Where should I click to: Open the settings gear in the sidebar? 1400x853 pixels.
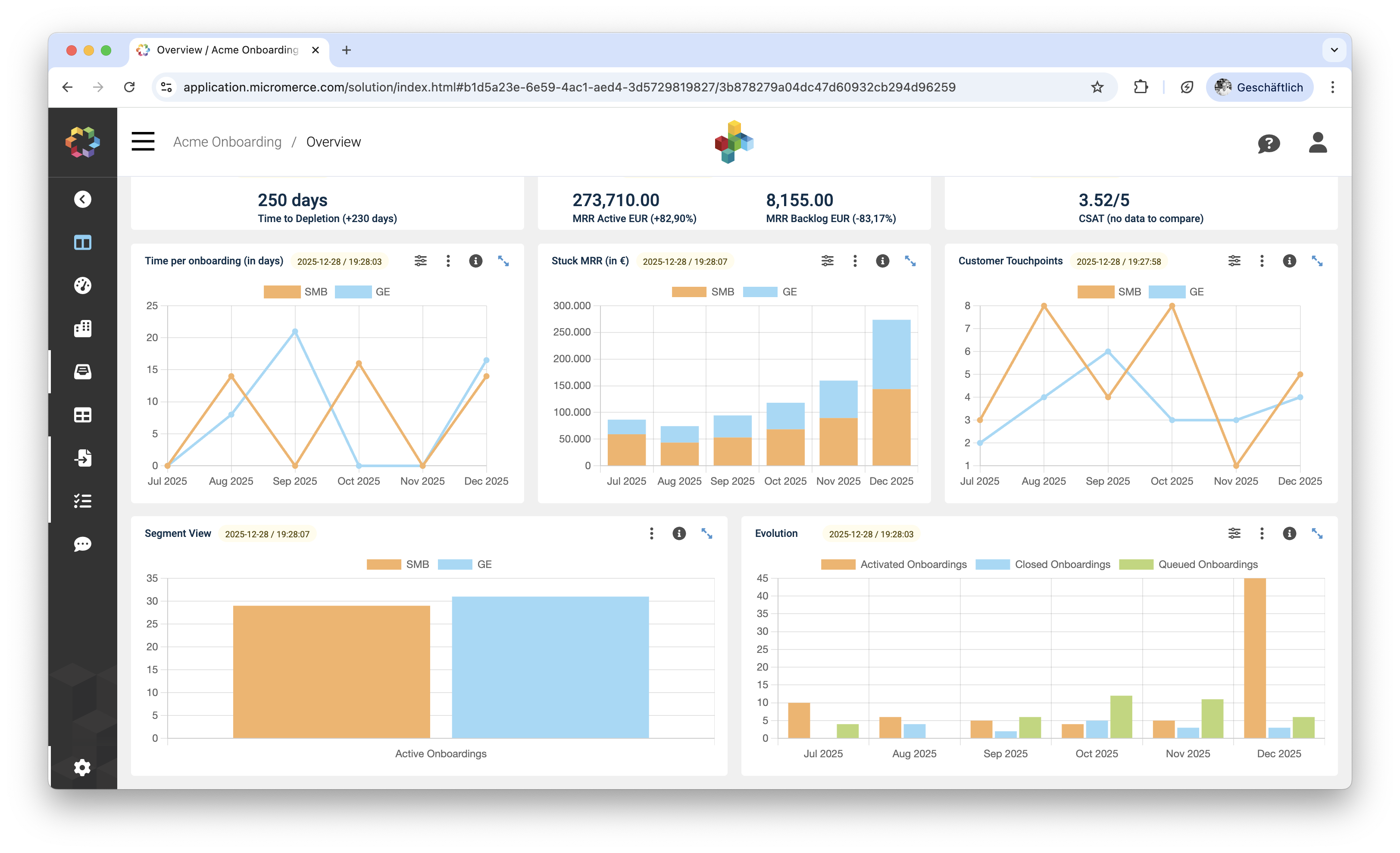pyautogui.click(x=82, y=767)
